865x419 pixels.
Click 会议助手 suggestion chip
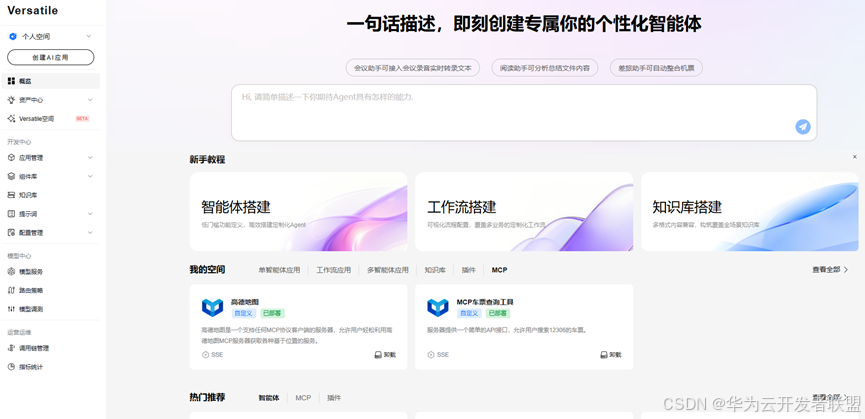click(413, 68)
